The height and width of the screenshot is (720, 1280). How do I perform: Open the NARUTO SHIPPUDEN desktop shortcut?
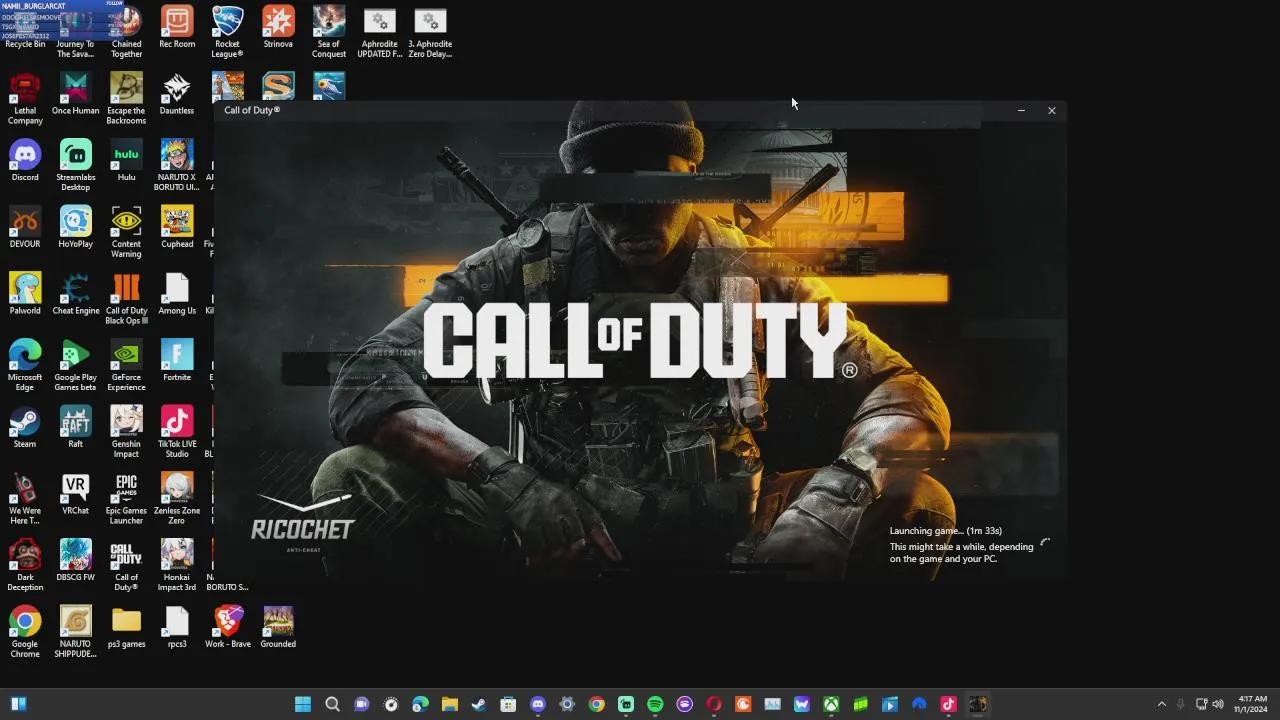[x=75, y=632]
